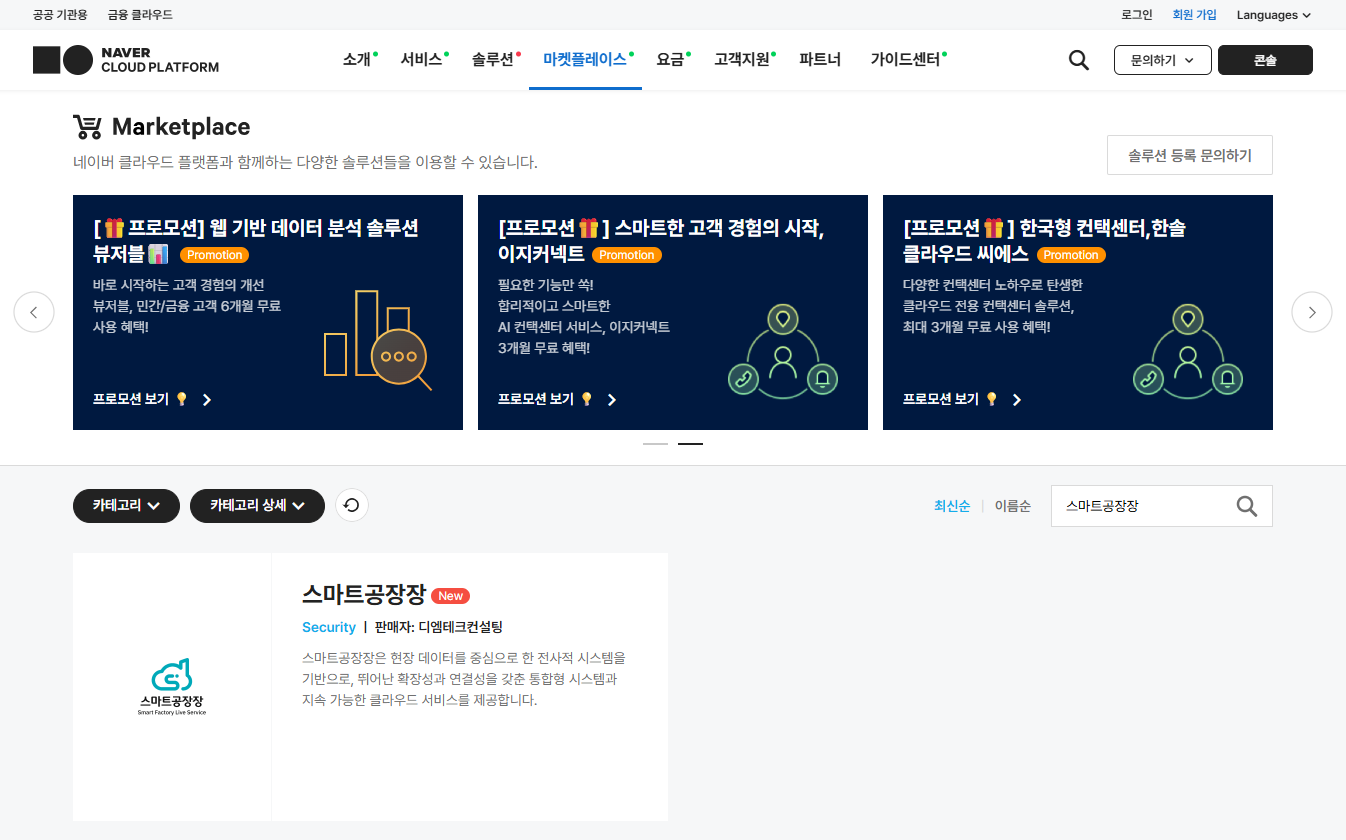This screenshot has width=1346, height=840.
Task: Open the 스마트공장장 product title
Action: point(364,594)
